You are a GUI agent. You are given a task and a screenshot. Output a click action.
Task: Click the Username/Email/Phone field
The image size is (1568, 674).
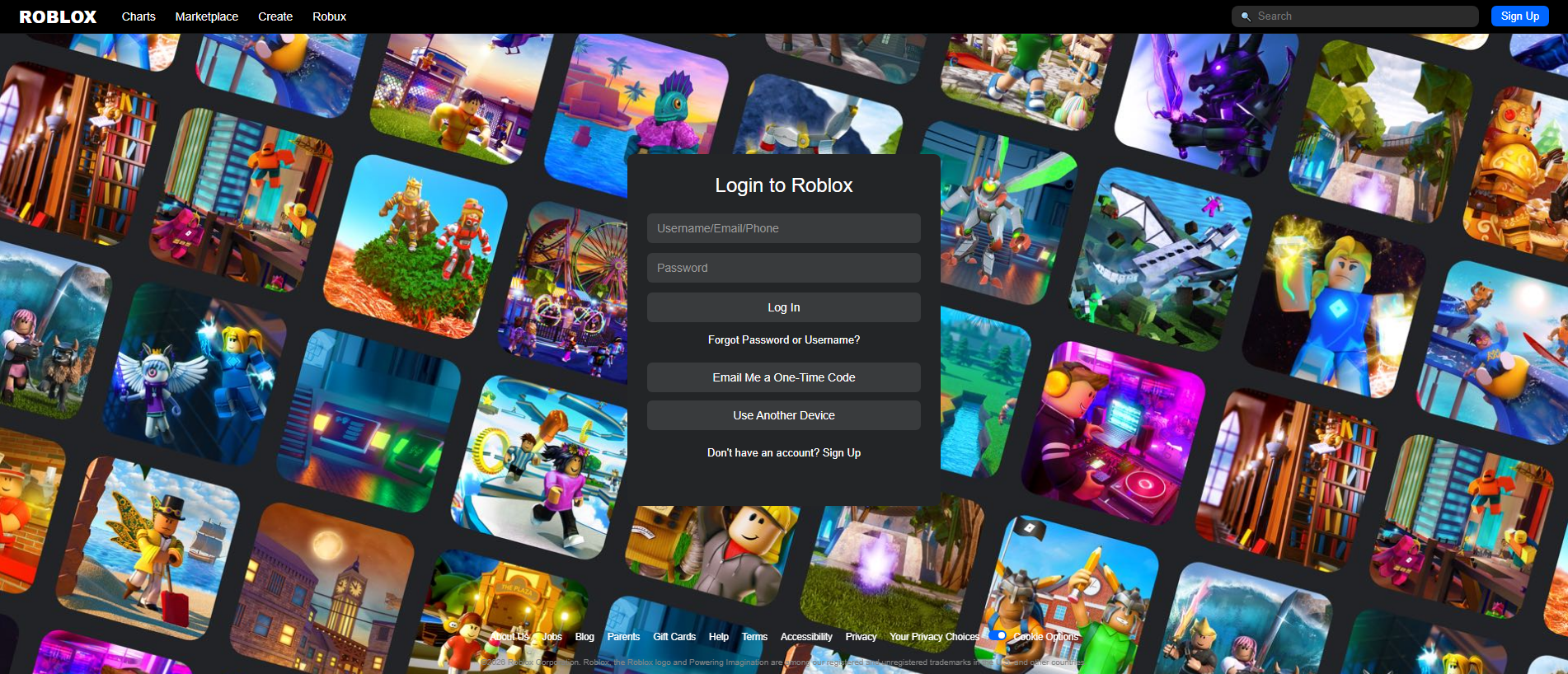pos(784,228)
